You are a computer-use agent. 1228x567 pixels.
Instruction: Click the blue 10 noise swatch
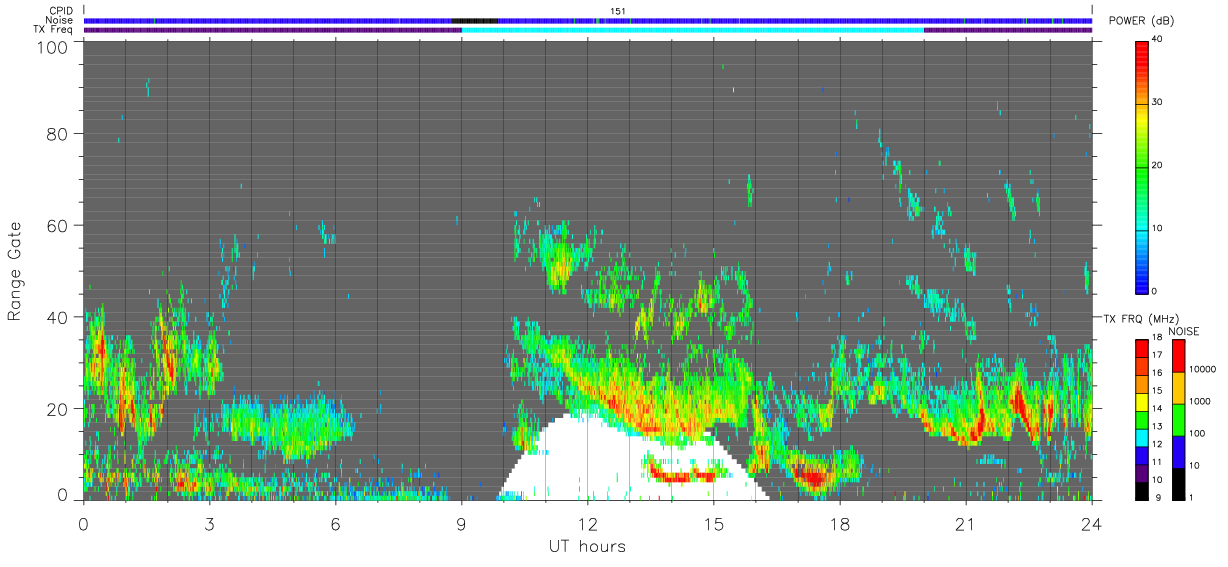[x=1178, y=452]
